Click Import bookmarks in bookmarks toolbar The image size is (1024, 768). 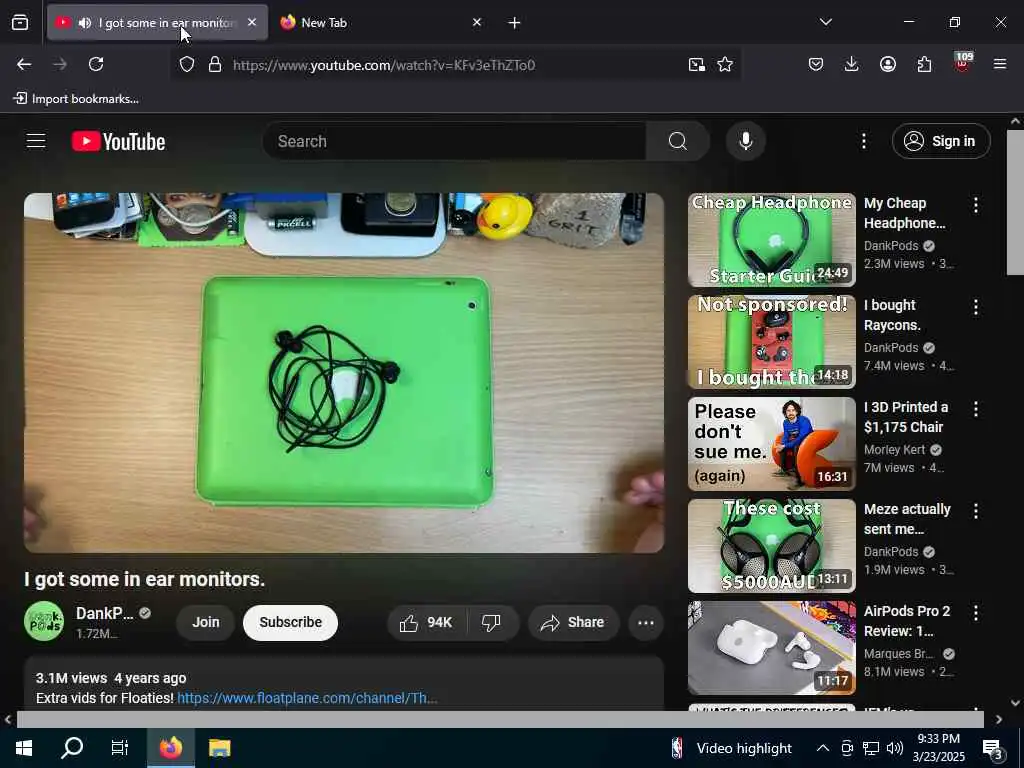coord(76,99)
